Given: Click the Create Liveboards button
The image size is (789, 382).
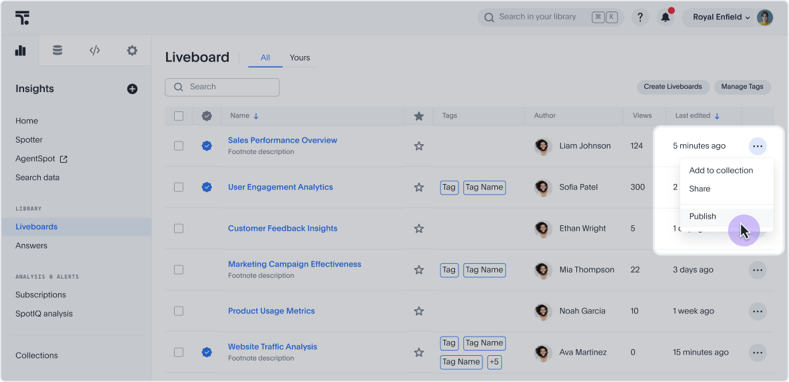Looking at the screenshot, I should [673, 87].
